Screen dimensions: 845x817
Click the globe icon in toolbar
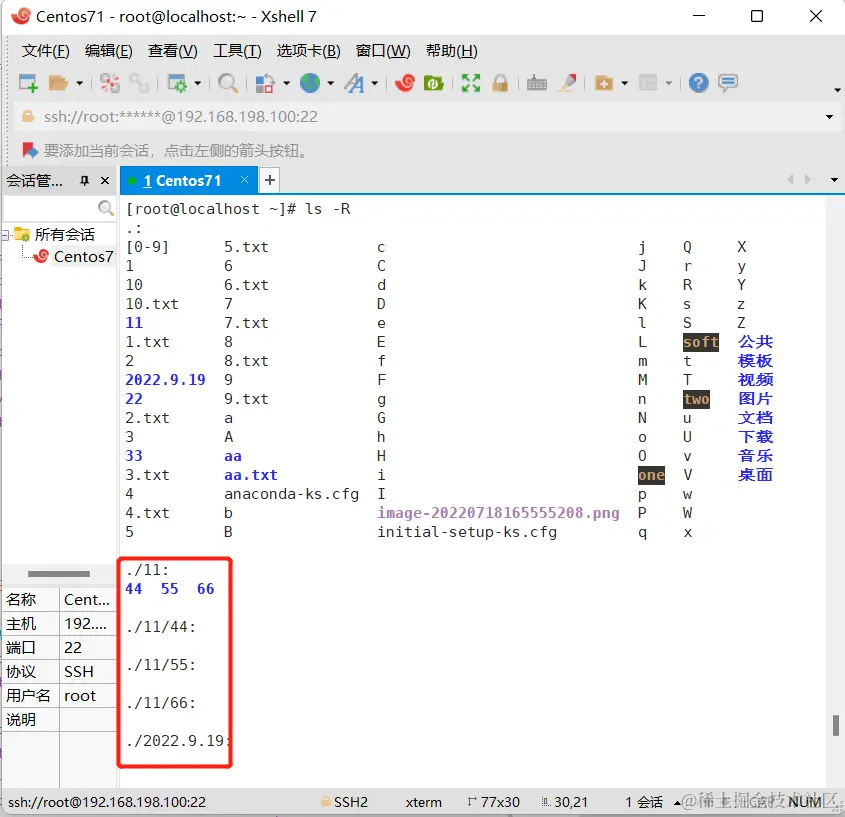pos(310,83)
